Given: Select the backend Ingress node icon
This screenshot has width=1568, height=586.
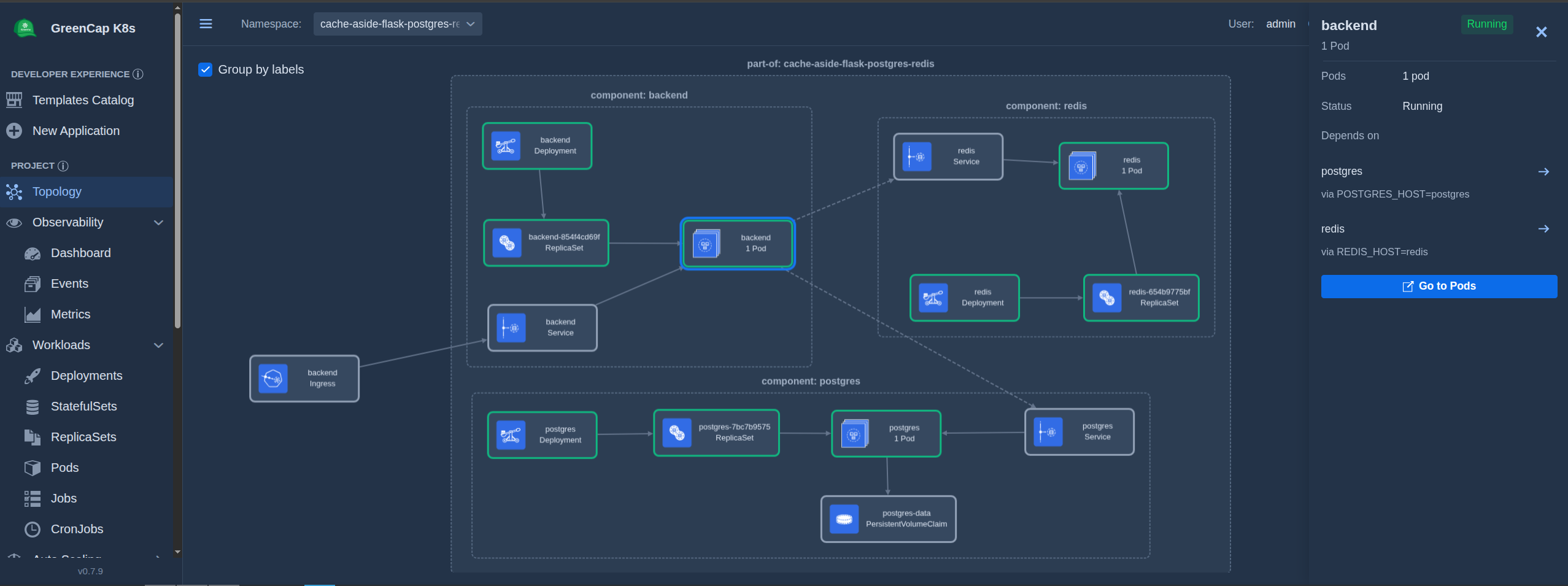Looking at the screenshot, I should tap(273, 379).
